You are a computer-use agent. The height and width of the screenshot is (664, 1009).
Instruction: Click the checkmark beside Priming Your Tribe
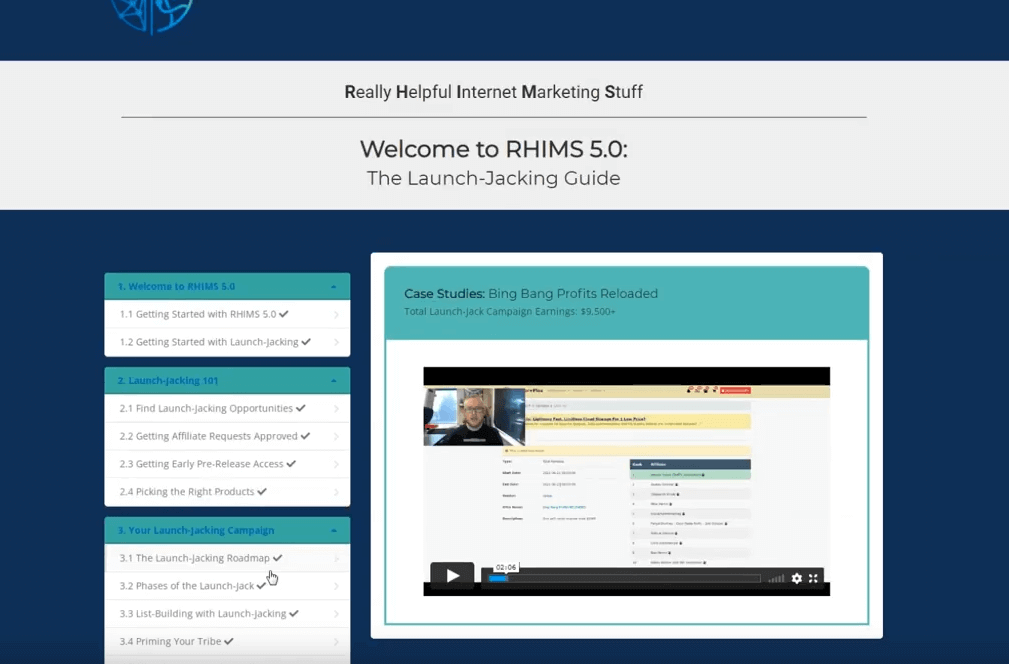click(x=229, y=641)
